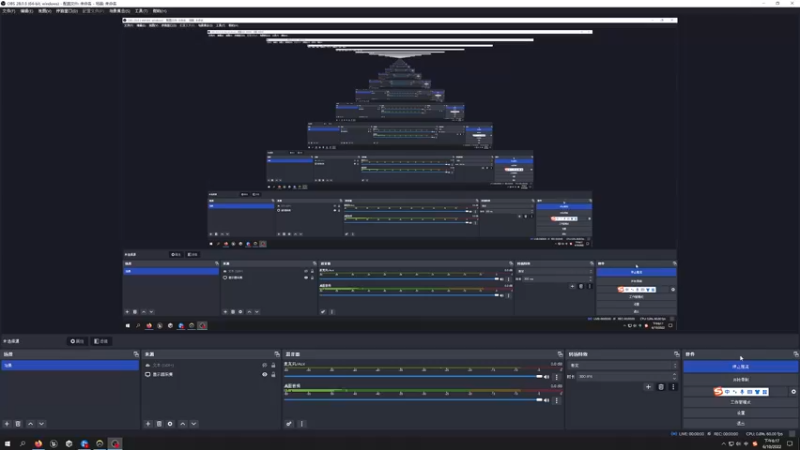Click the Sogou input method S logo
Screen dimensions: 800x450
(x=718, y=392)
